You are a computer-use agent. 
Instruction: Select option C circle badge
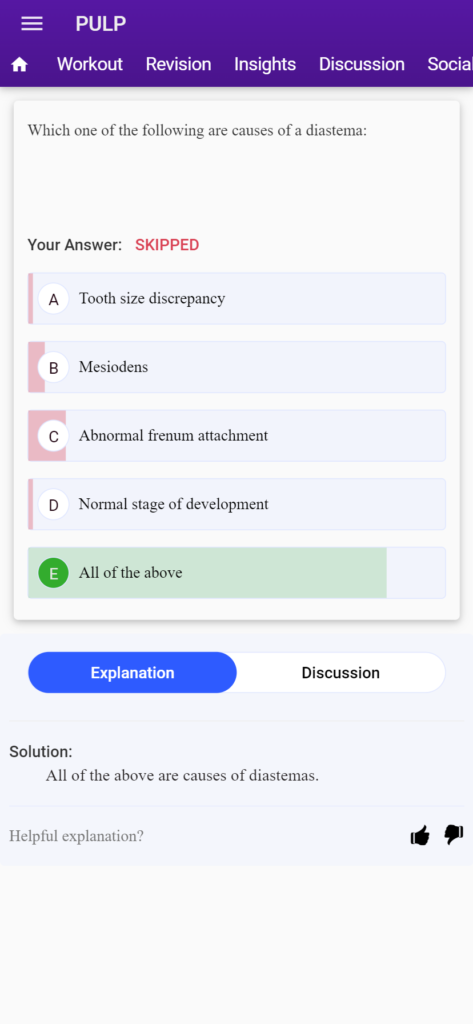[x=54, y=436]
